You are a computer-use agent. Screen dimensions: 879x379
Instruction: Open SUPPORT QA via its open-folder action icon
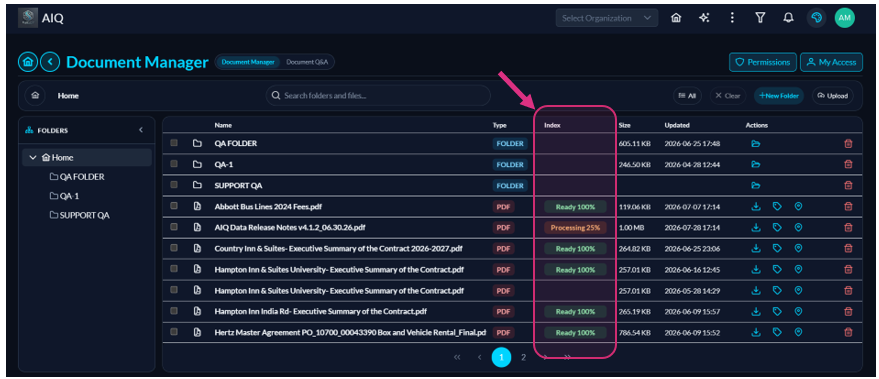point(756,186)
